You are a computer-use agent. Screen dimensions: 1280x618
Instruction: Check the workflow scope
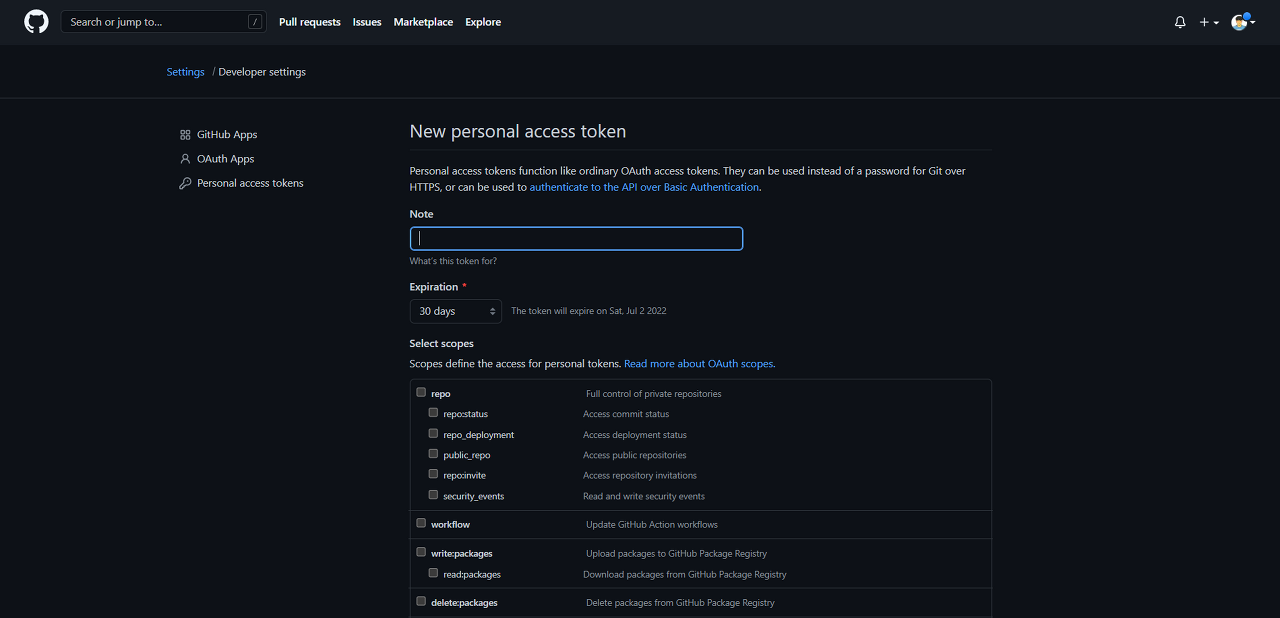tap(421, 522)
